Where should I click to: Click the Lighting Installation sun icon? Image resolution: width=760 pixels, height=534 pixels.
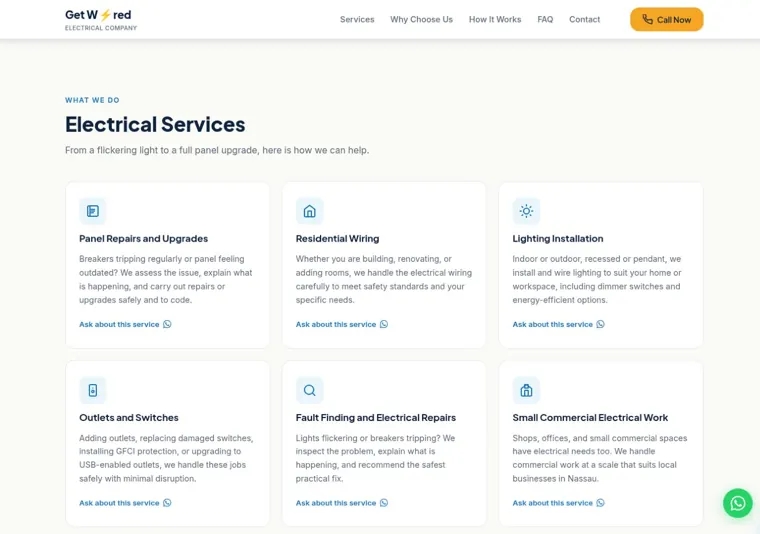click(526, 211)
